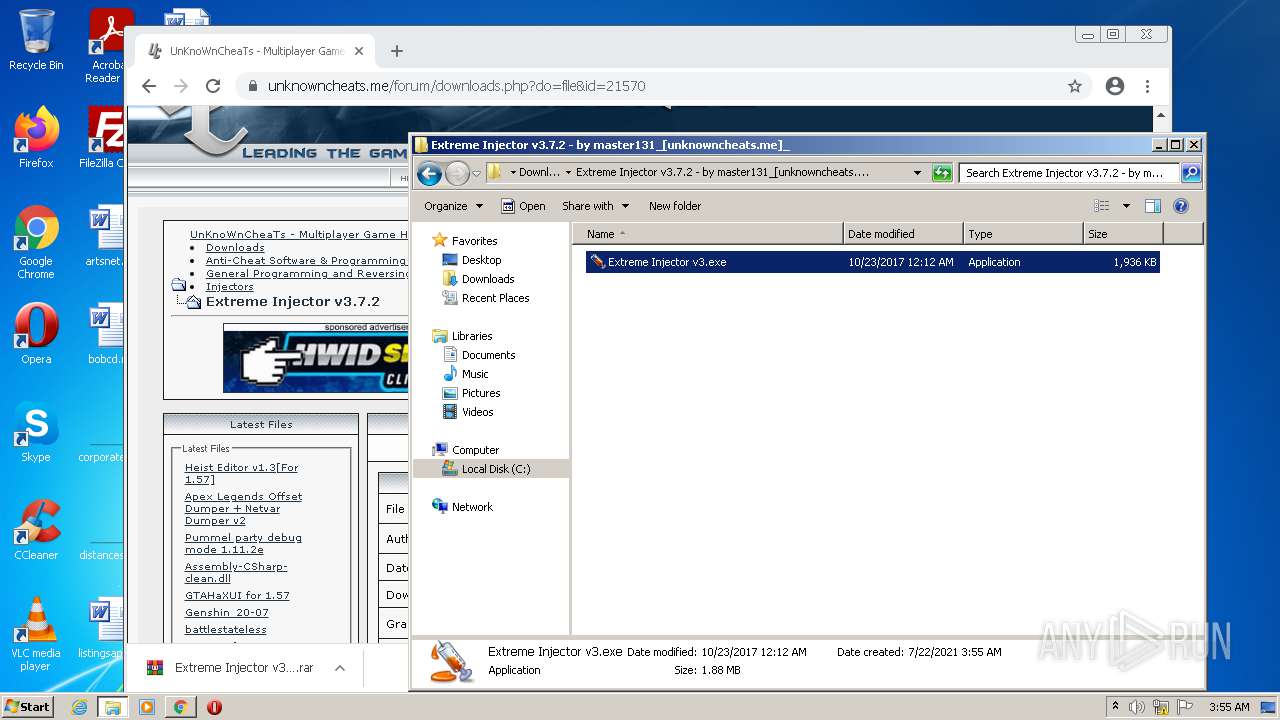Screen dimensions: 1280x720
Task: Open recent pages dropdown beside Forward
Action: click(x=477, y=173)
